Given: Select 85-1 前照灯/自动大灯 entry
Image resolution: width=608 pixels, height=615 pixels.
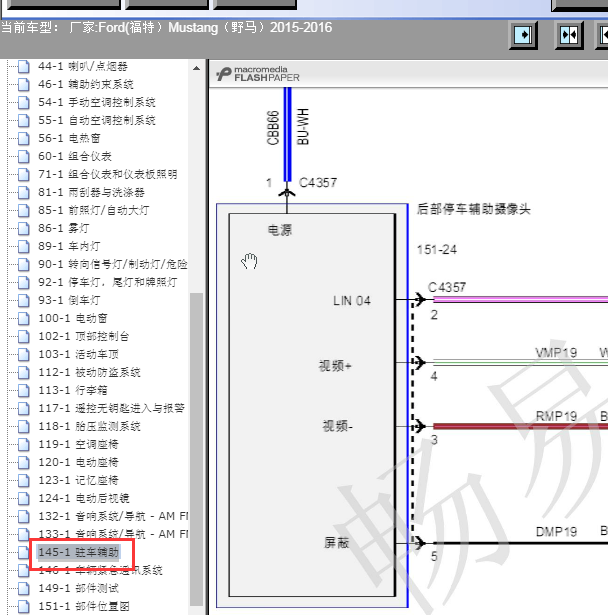Looking at the screenshot, I should 93,210.
